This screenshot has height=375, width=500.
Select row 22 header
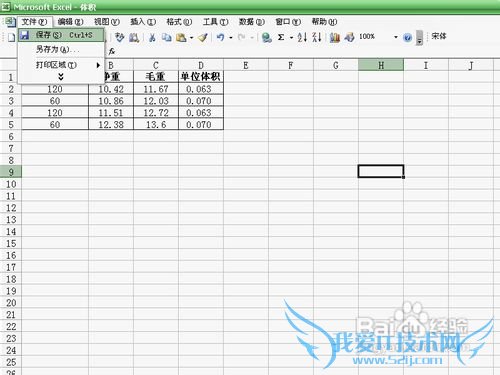click(11, 326)
